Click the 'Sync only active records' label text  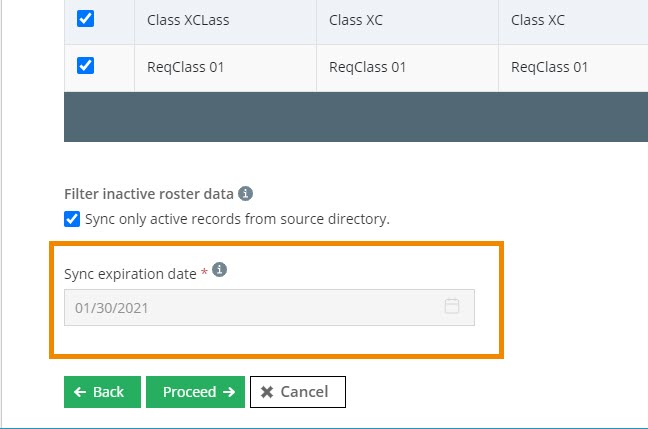coord(237,219)
